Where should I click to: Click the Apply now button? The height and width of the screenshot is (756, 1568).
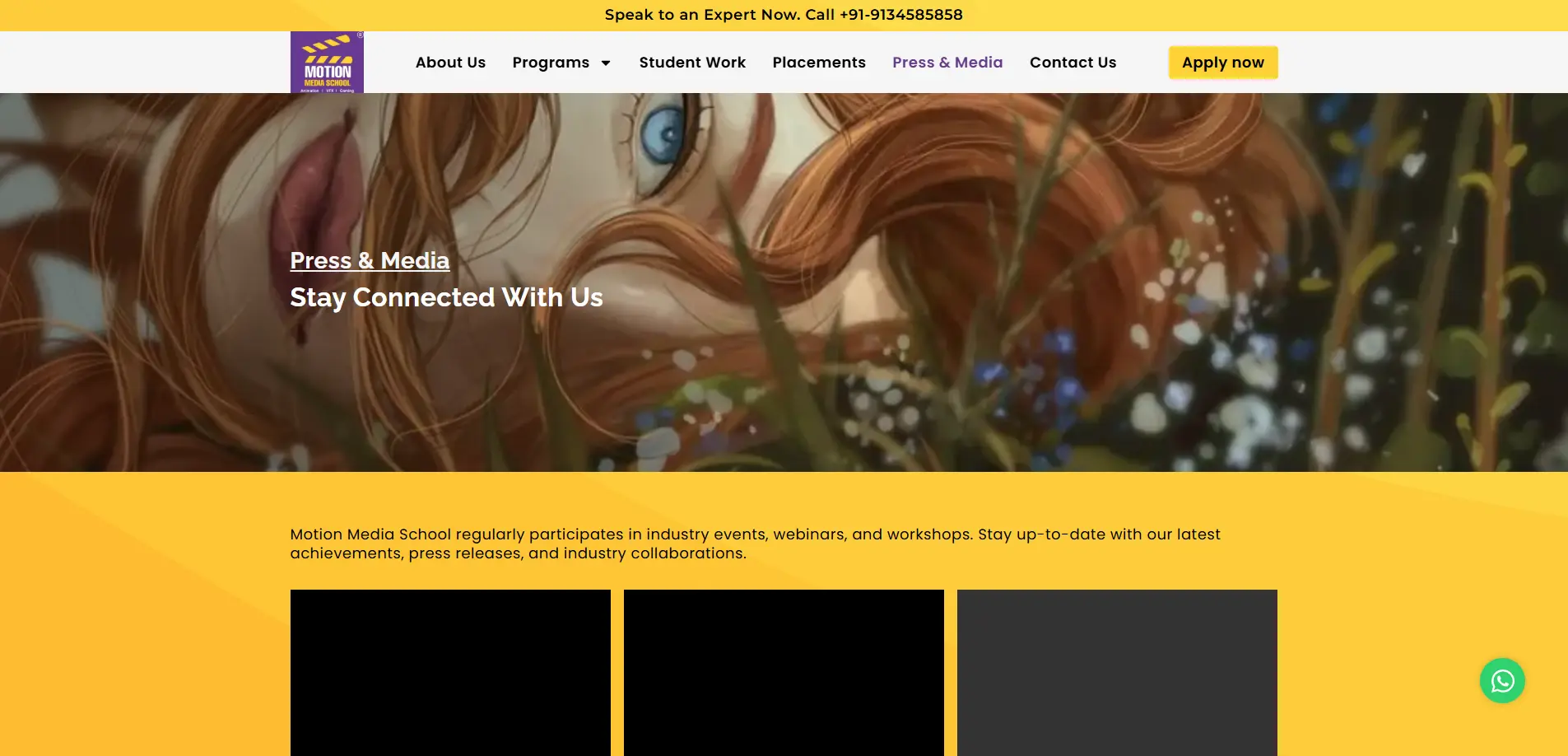(x=1223, y=63)
